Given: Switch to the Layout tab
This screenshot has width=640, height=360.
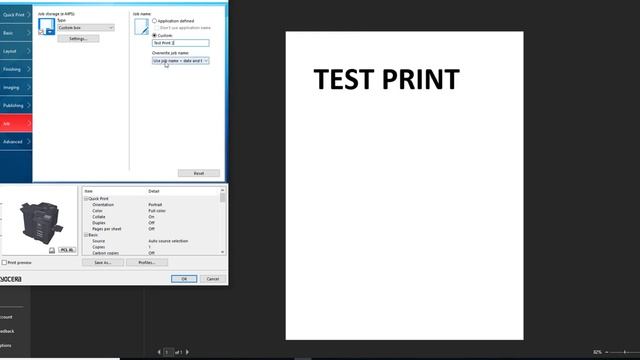Looking at the screenshot, I should click(16, 51).
